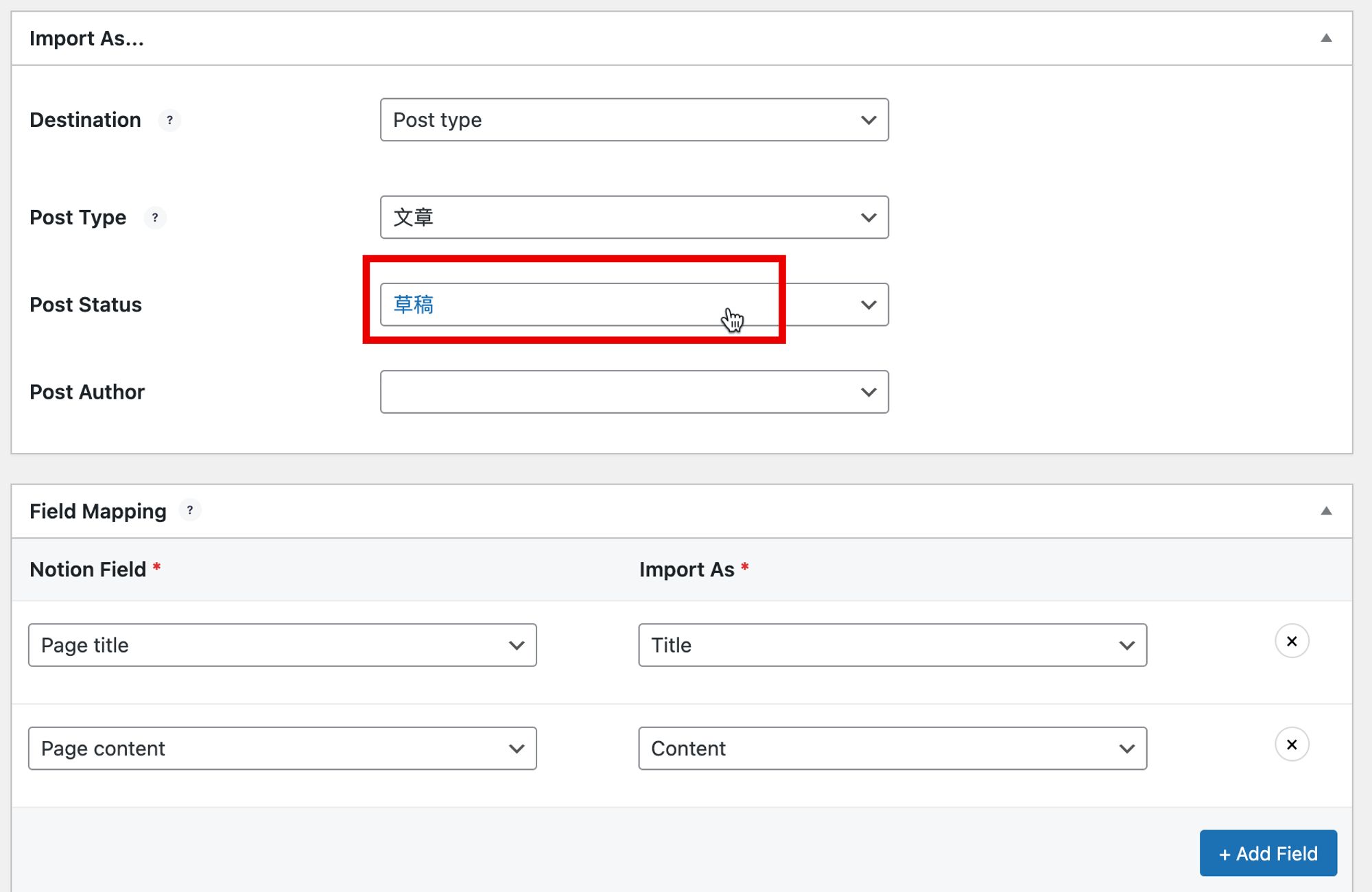The image size is (1372, 892).
Task: Click the Post Author dropdown chevron arrow
Action: [x=868, y=392]
